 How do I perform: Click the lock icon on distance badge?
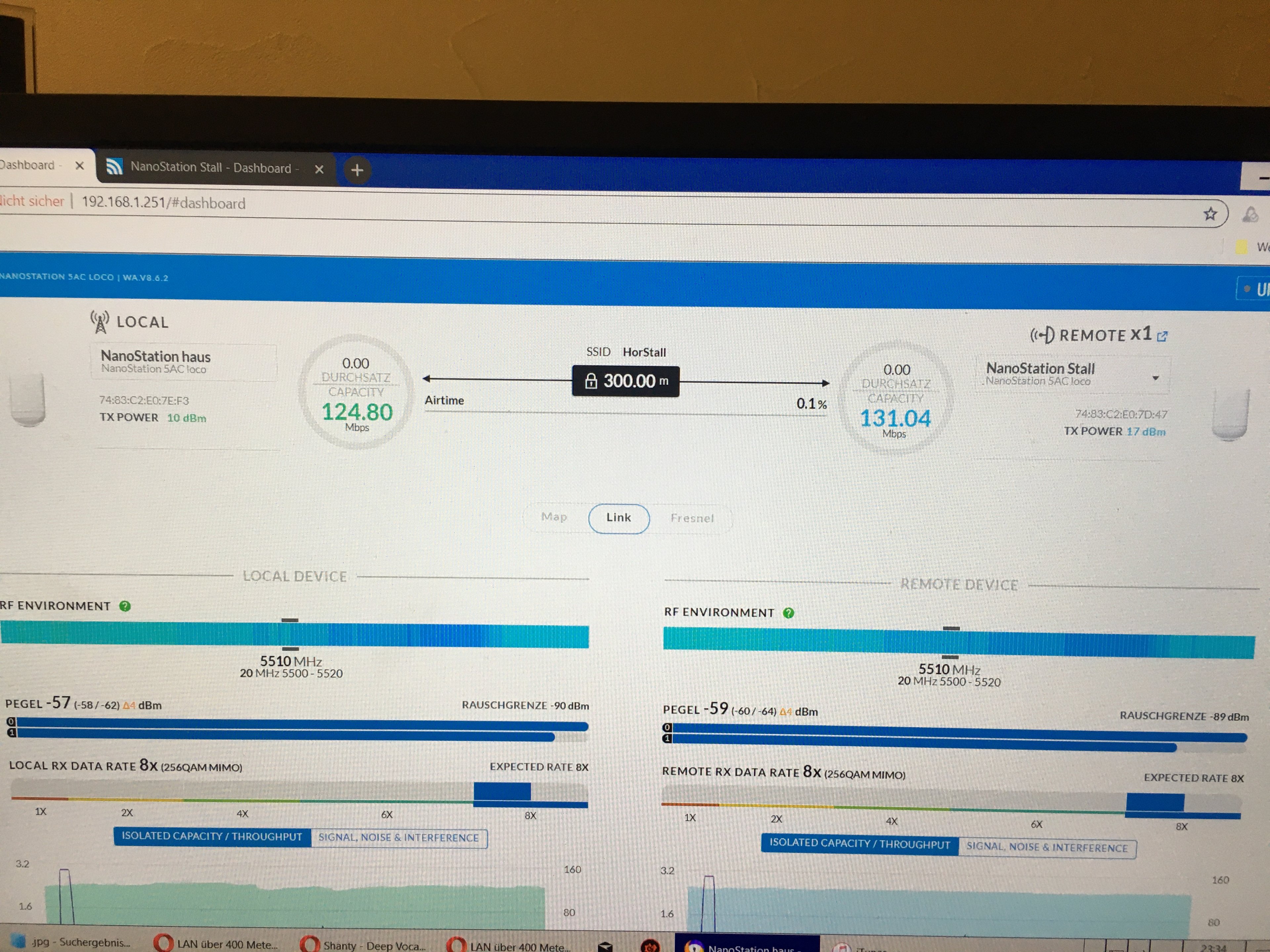click(591, 381)
